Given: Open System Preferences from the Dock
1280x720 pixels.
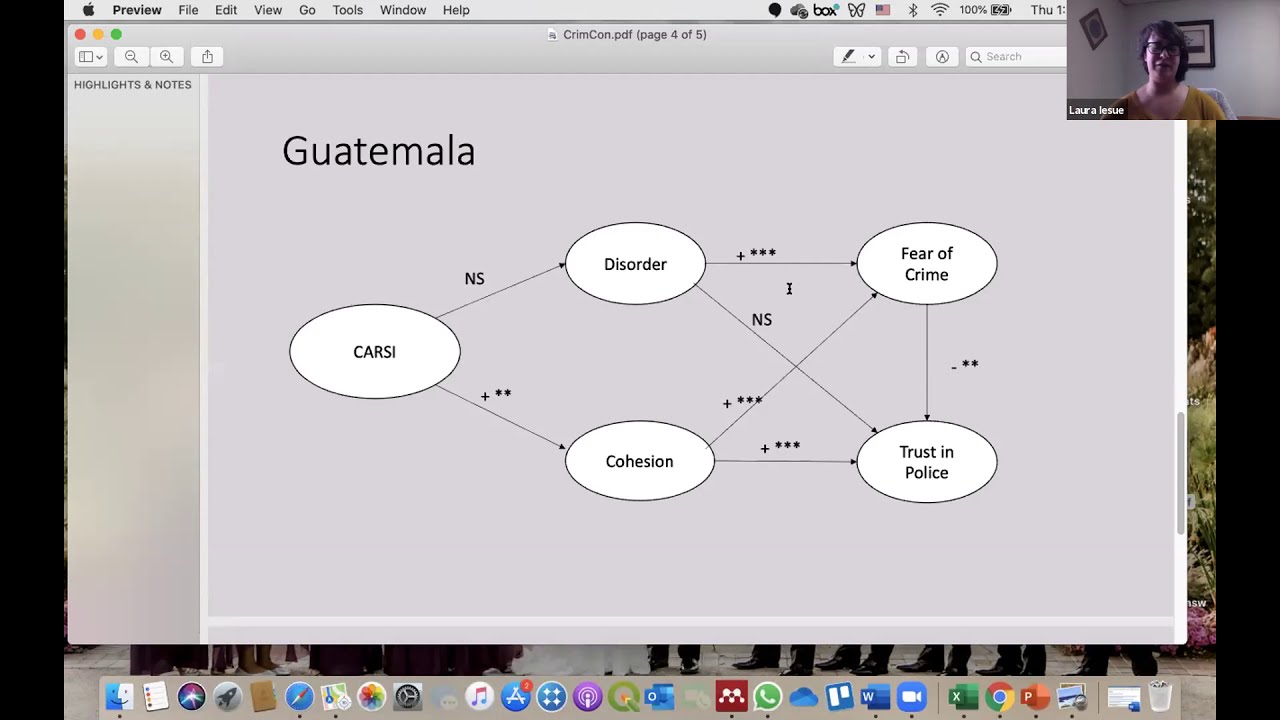Looking at the screenshot, I should (x=407, y=697).
